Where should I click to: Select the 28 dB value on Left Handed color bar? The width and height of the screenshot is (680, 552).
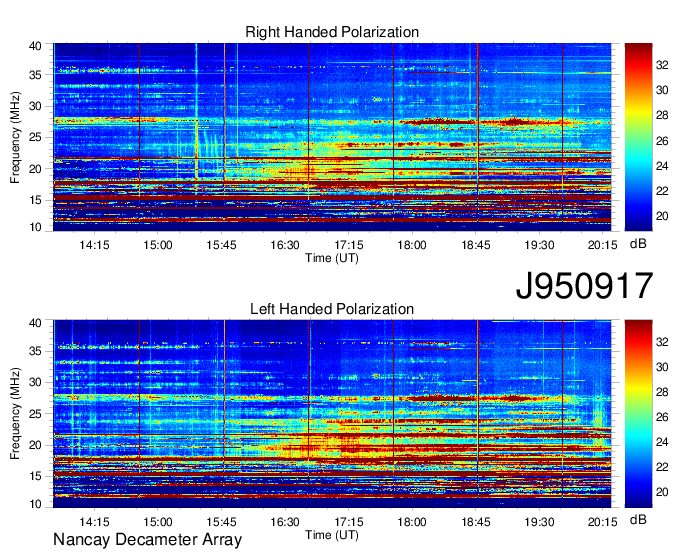(662, 392)
